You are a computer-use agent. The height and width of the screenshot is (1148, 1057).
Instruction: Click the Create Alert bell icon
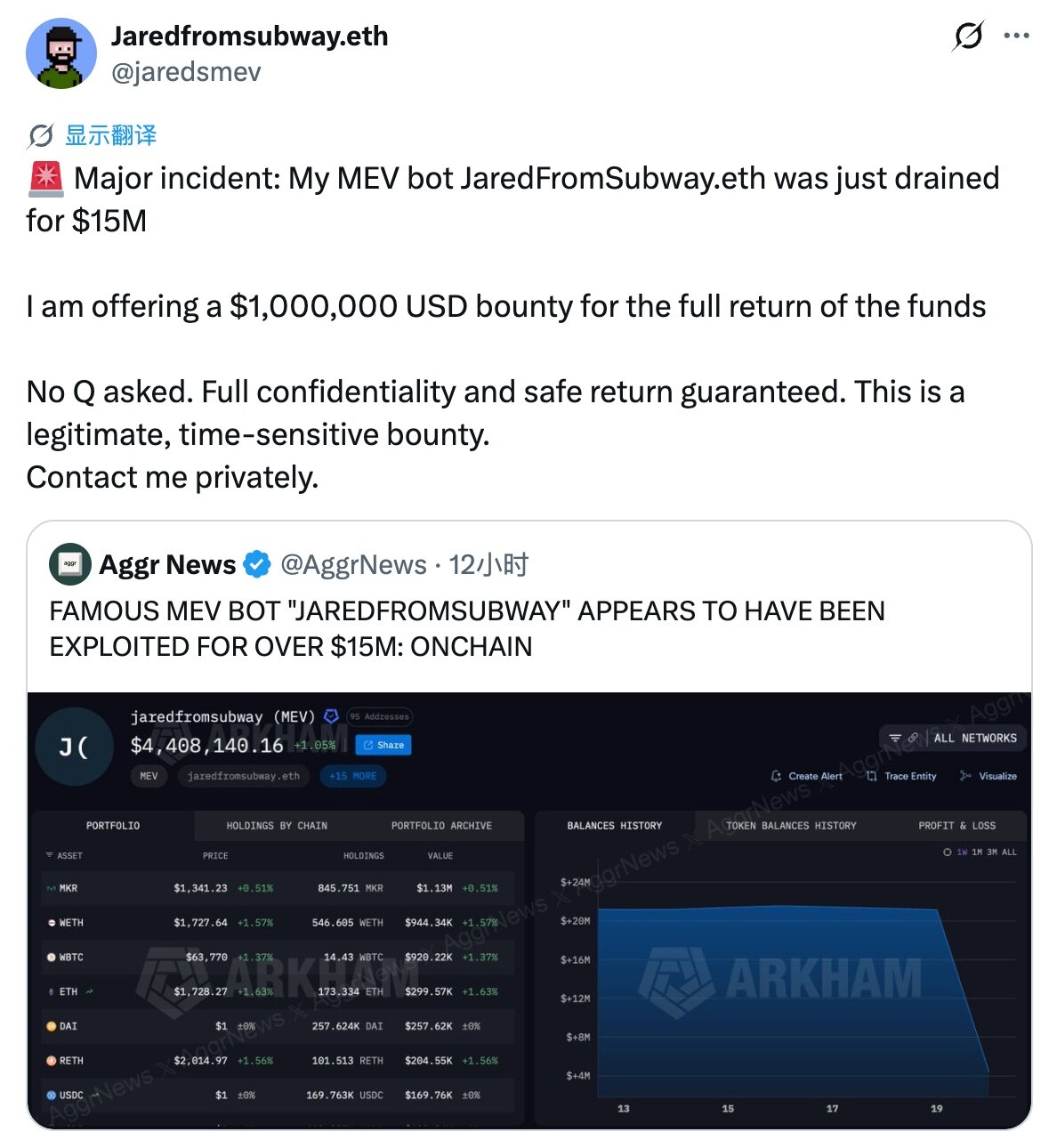coord(776,776)
